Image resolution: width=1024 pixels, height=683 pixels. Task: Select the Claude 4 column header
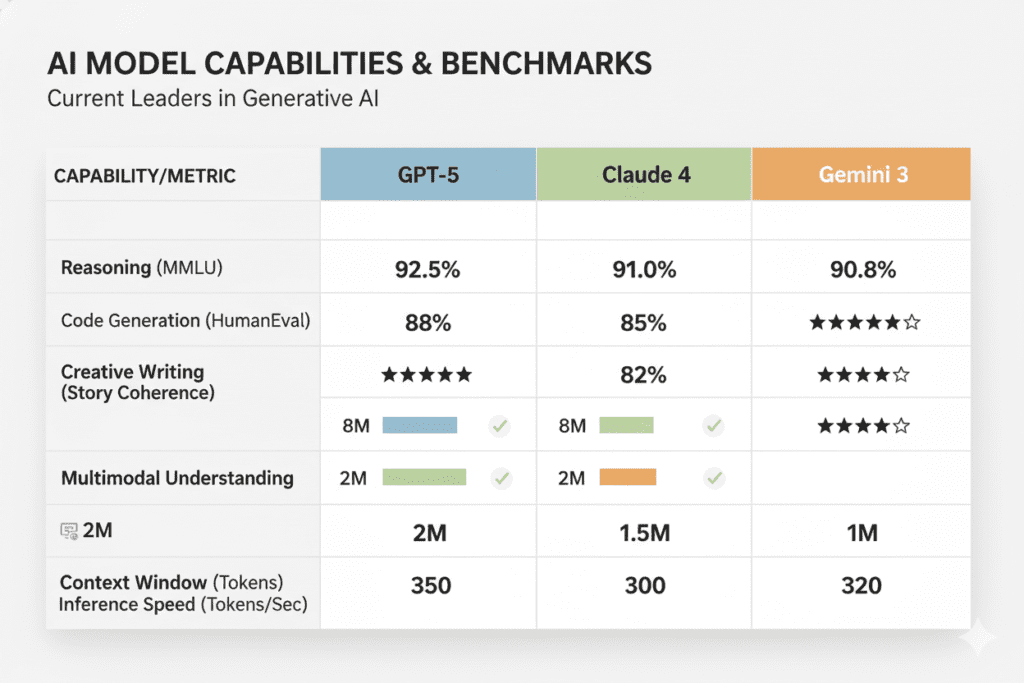645,175
